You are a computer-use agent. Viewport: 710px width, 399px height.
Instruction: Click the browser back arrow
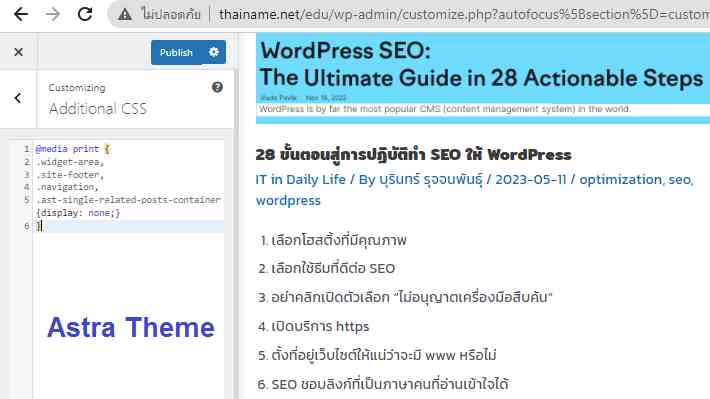coord(21,14)
